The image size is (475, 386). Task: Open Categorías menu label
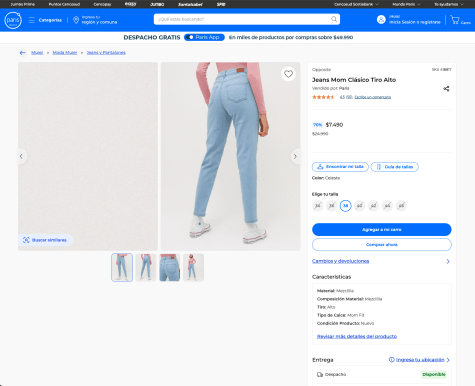click(50, 20)
